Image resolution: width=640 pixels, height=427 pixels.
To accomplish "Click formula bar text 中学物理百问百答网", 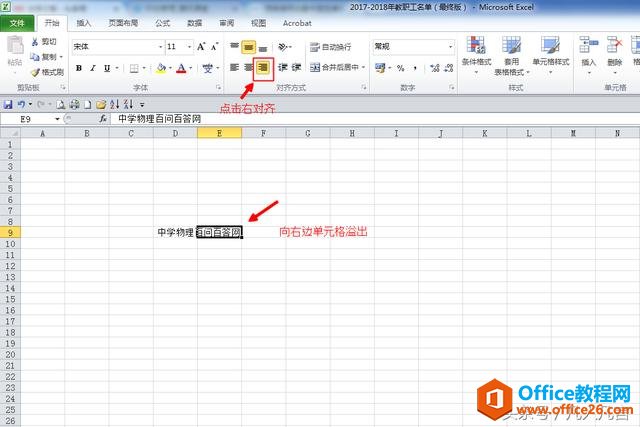I will click(160, 119).
